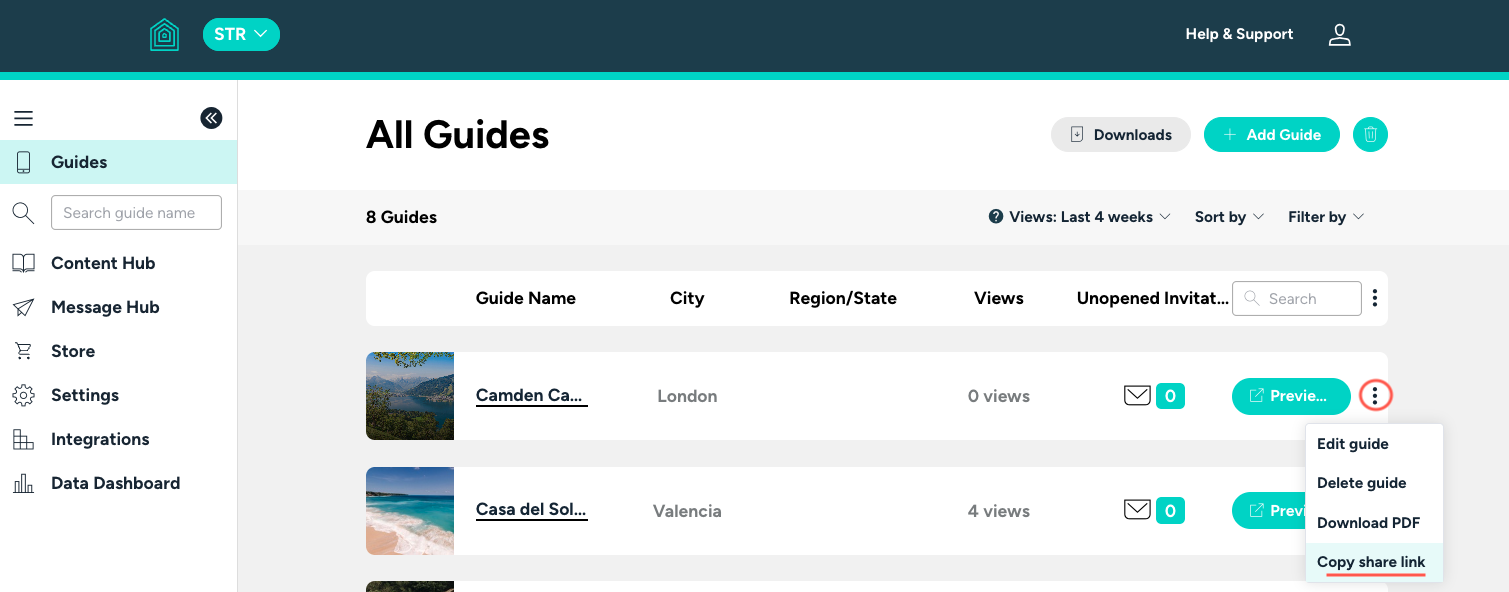
Task: Open the STR account dropdown
Action: 241,34
